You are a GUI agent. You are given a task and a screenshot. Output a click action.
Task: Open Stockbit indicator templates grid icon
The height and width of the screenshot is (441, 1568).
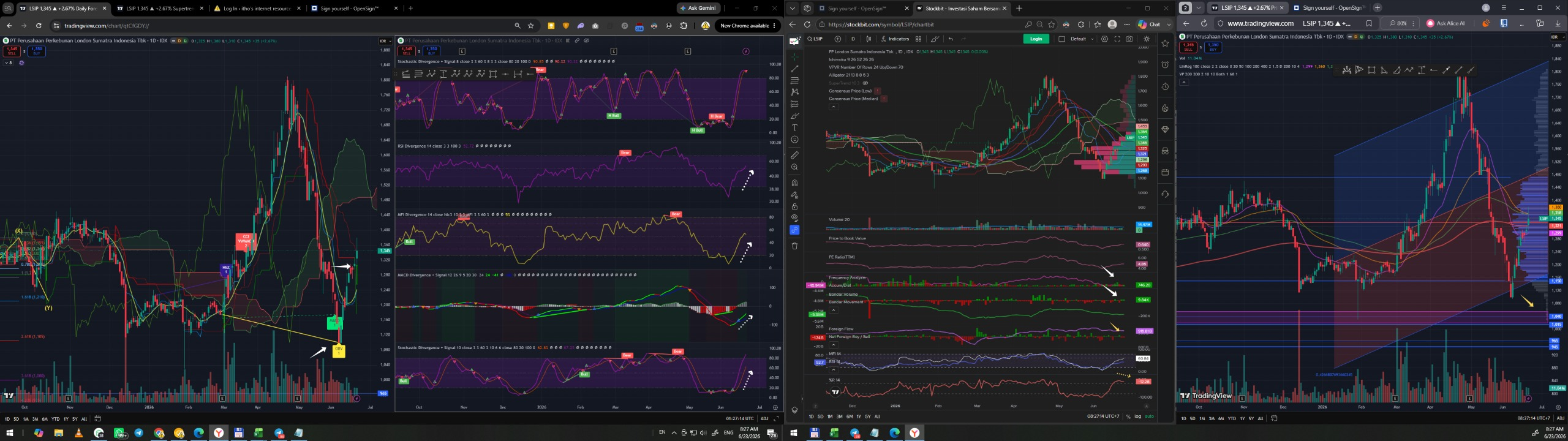pyautogui.click(x=918, y=39)
